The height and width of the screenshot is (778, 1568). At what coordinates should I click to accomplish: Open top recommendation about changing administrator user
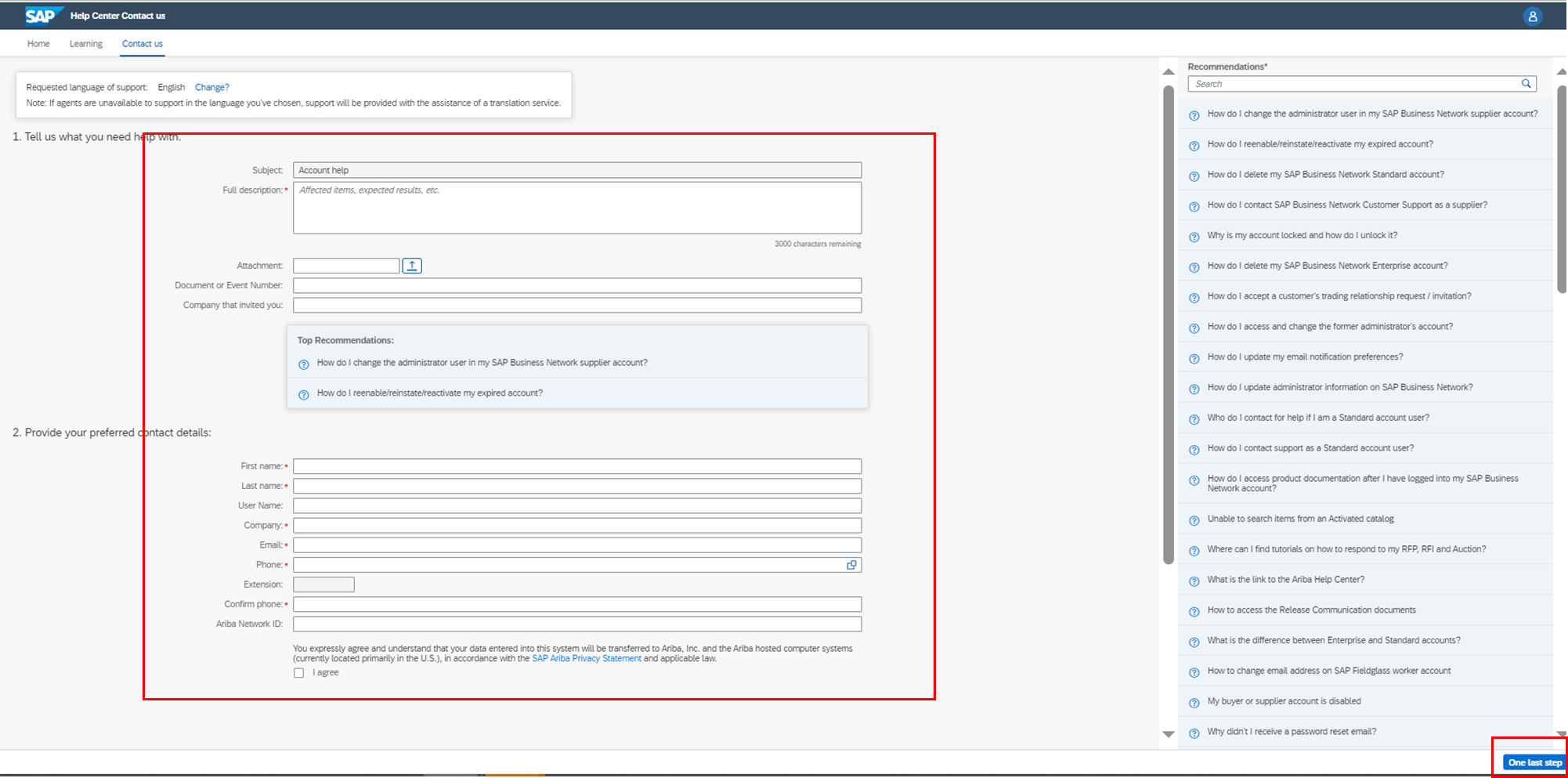point(482,363)
